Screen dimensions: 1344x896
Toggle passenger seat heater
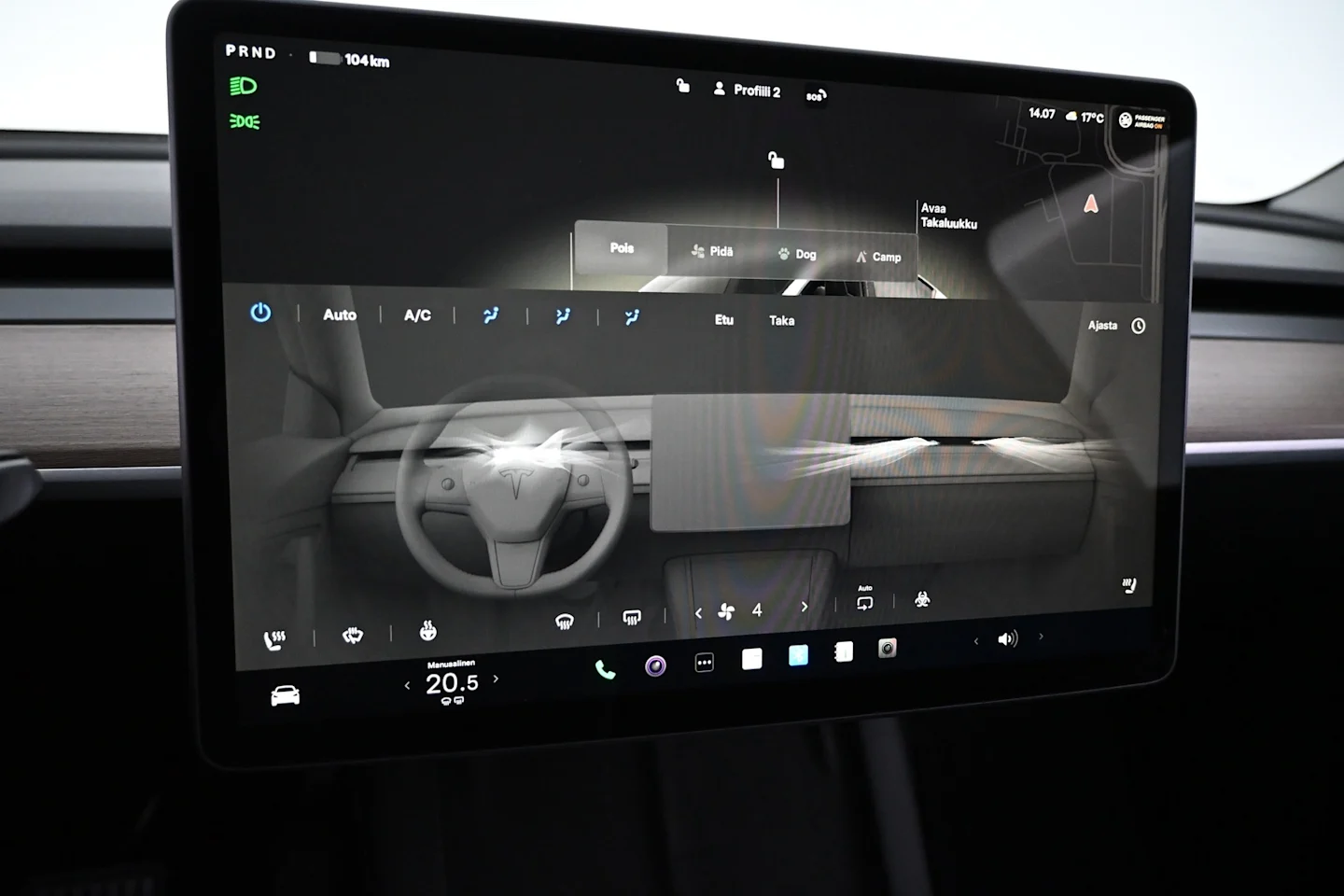tap(1129, 586)
